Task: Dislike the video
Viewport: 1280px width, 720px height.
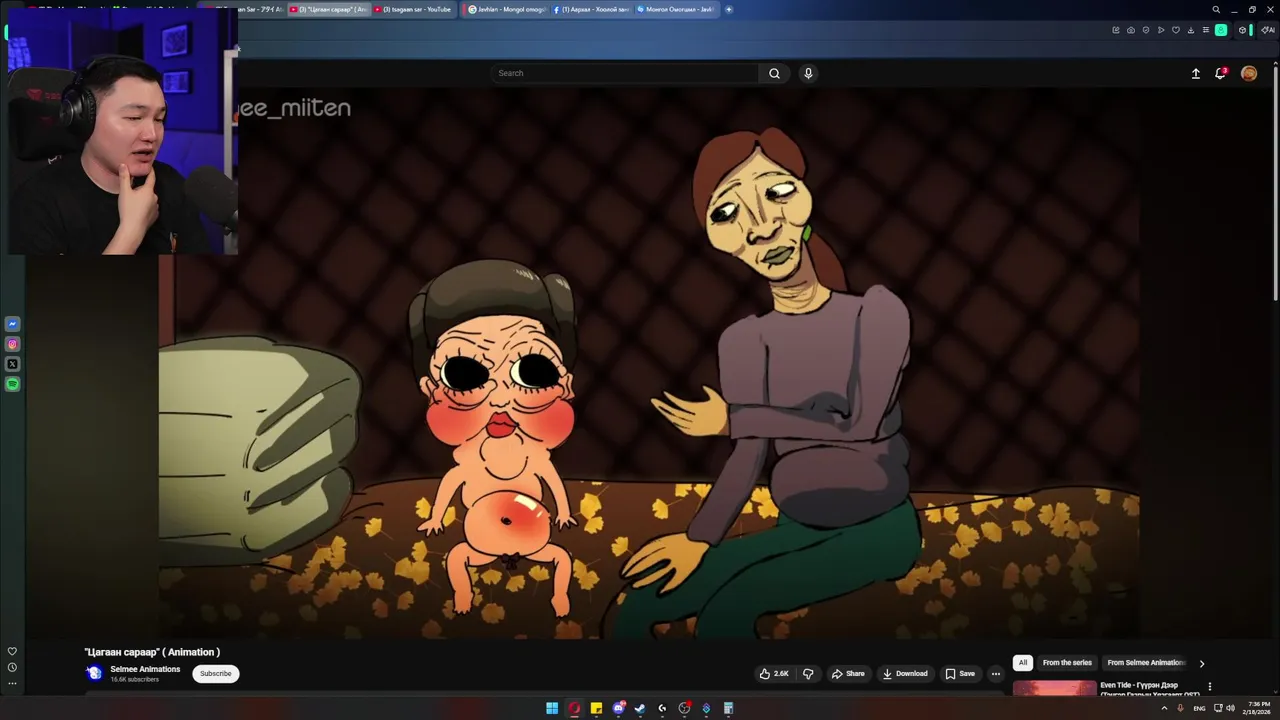Action: tap(808, 673)
